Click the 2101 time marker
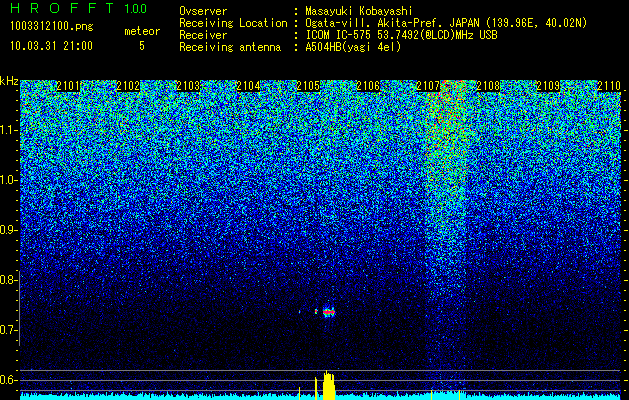The image size is (629, 400). pos(68,86)
